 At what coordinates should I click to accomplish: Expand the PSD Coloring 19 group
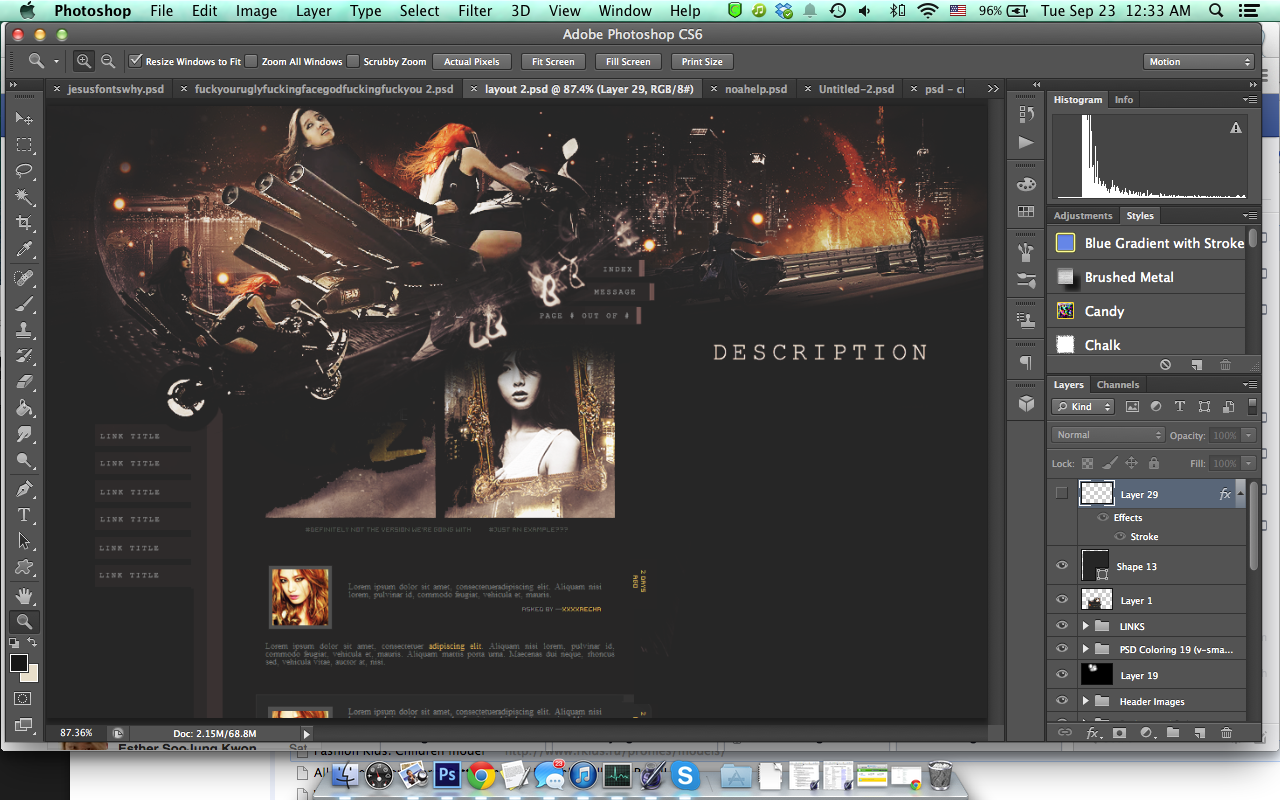tap(1085, 649)
